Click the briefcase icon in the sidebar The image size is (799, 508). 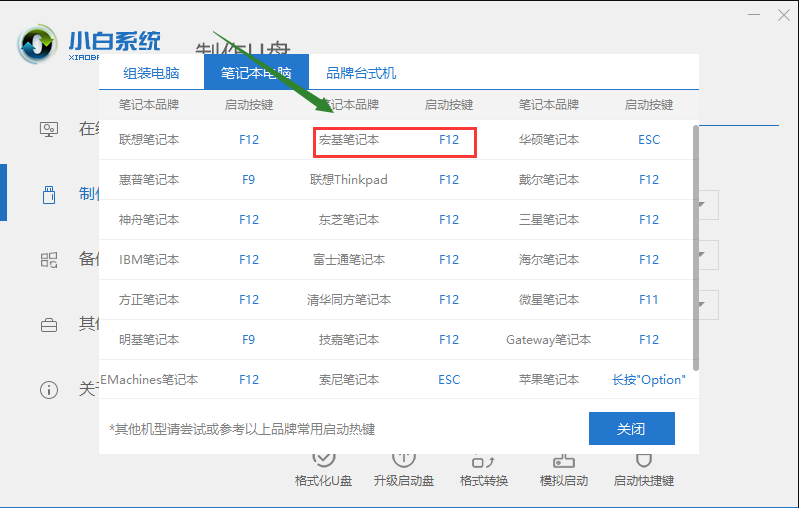[x=49, y=324]
